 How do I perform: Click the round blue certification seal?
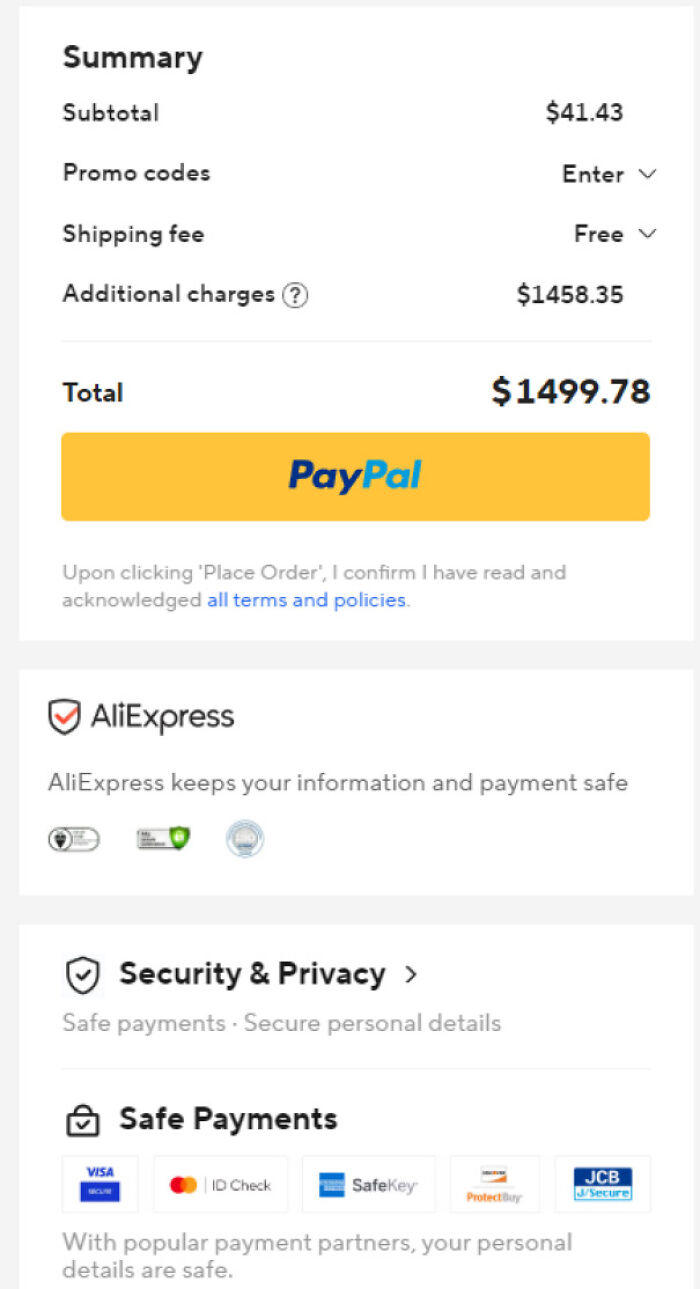tap(245, 838)
